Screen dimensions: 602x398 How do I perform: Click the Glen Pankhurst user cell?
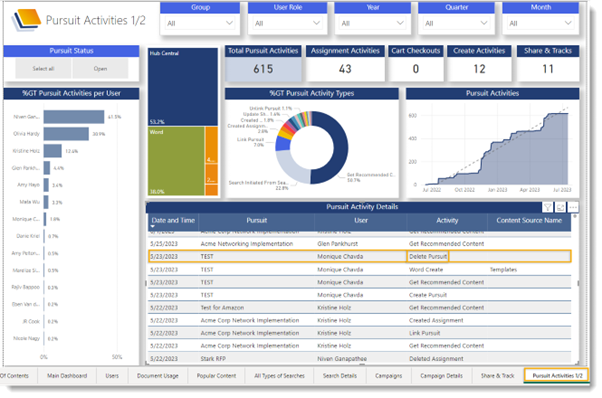pyautogui.click(x=337, y=244)
